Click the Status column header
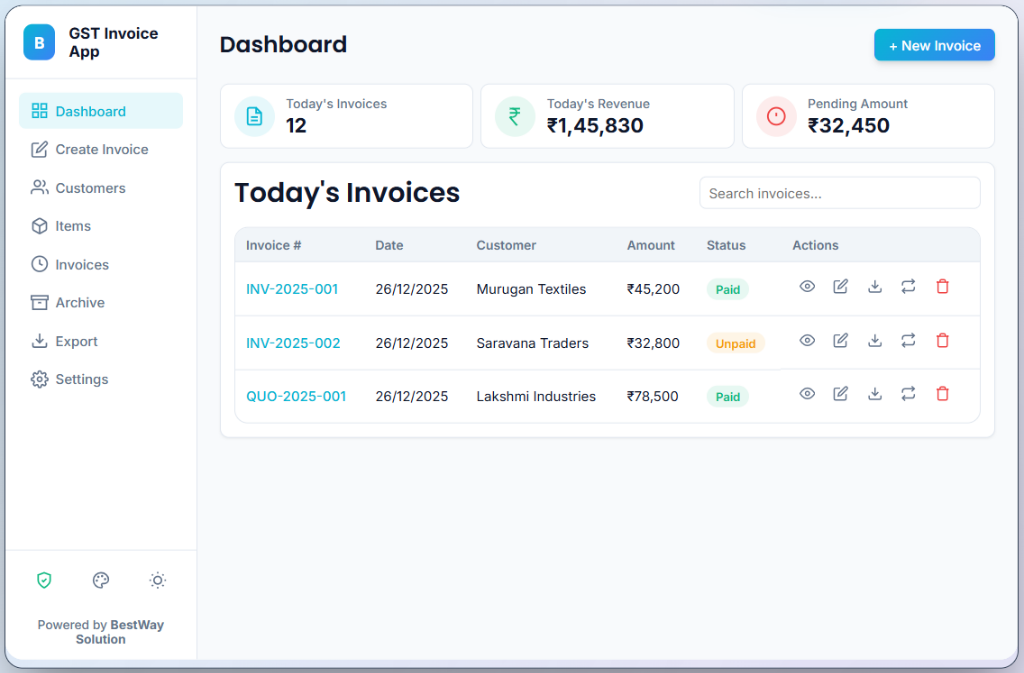Viewport: 1024px width, 673px height. point(726,245)
